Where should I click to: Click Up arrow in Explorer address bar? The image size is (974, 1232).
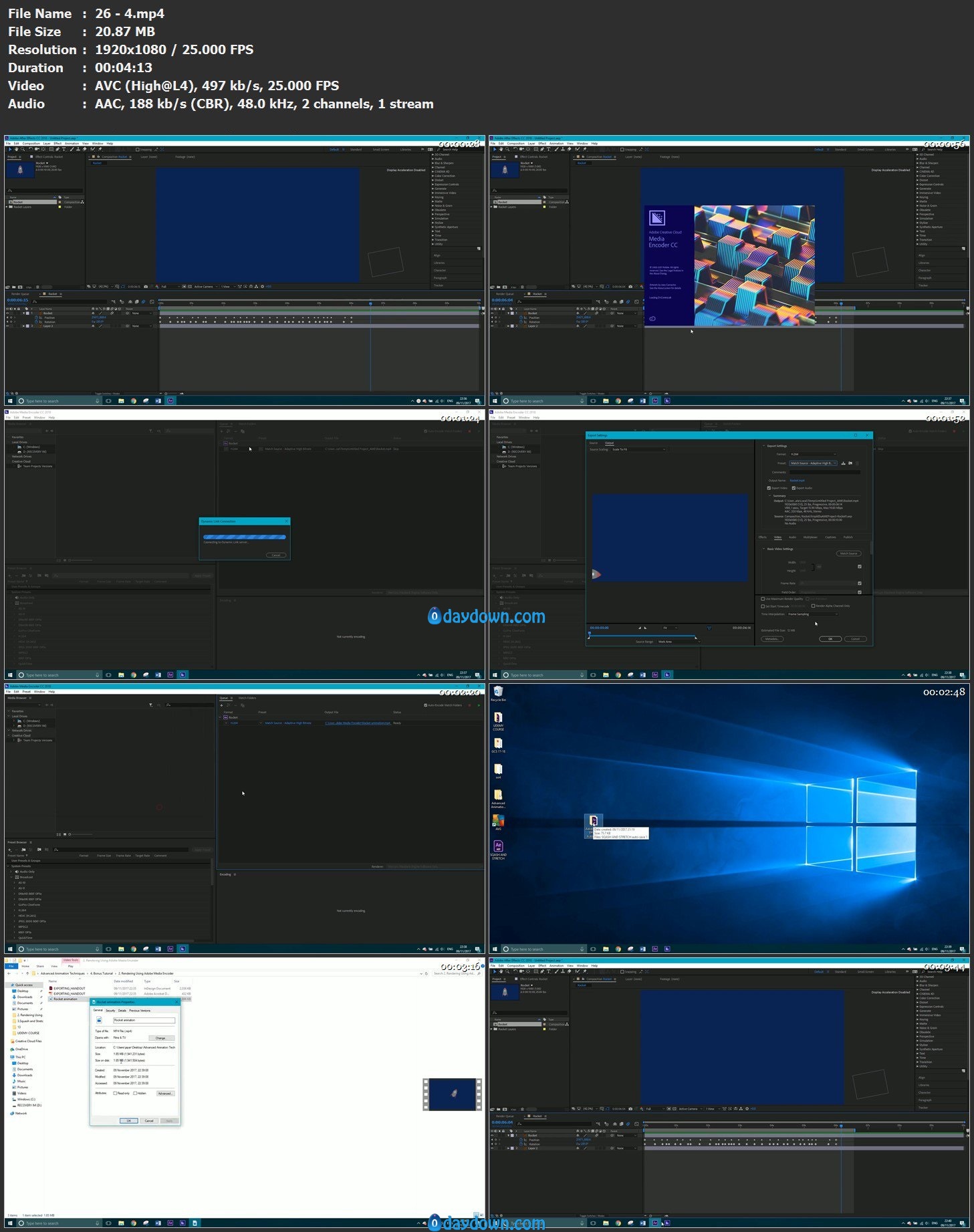tap(27, 973)
